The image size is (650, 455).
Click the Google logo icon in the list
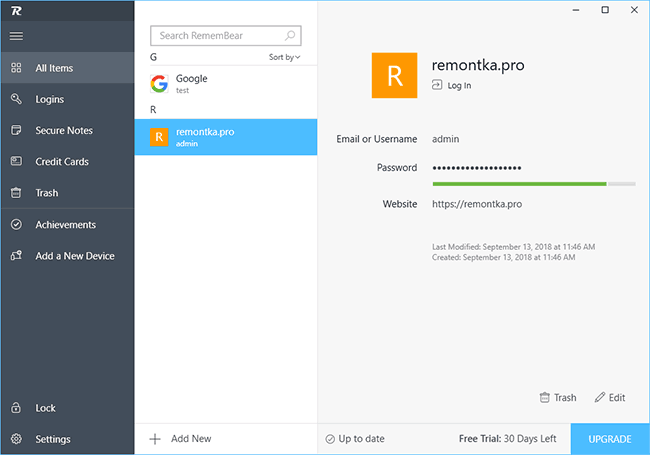click(159, 84)
